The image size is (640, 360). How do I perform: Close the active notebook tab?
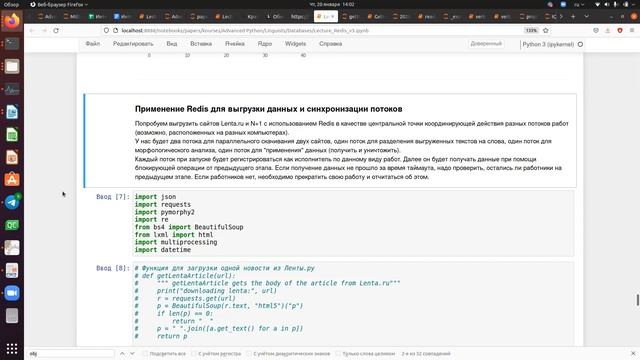[333, 17]
